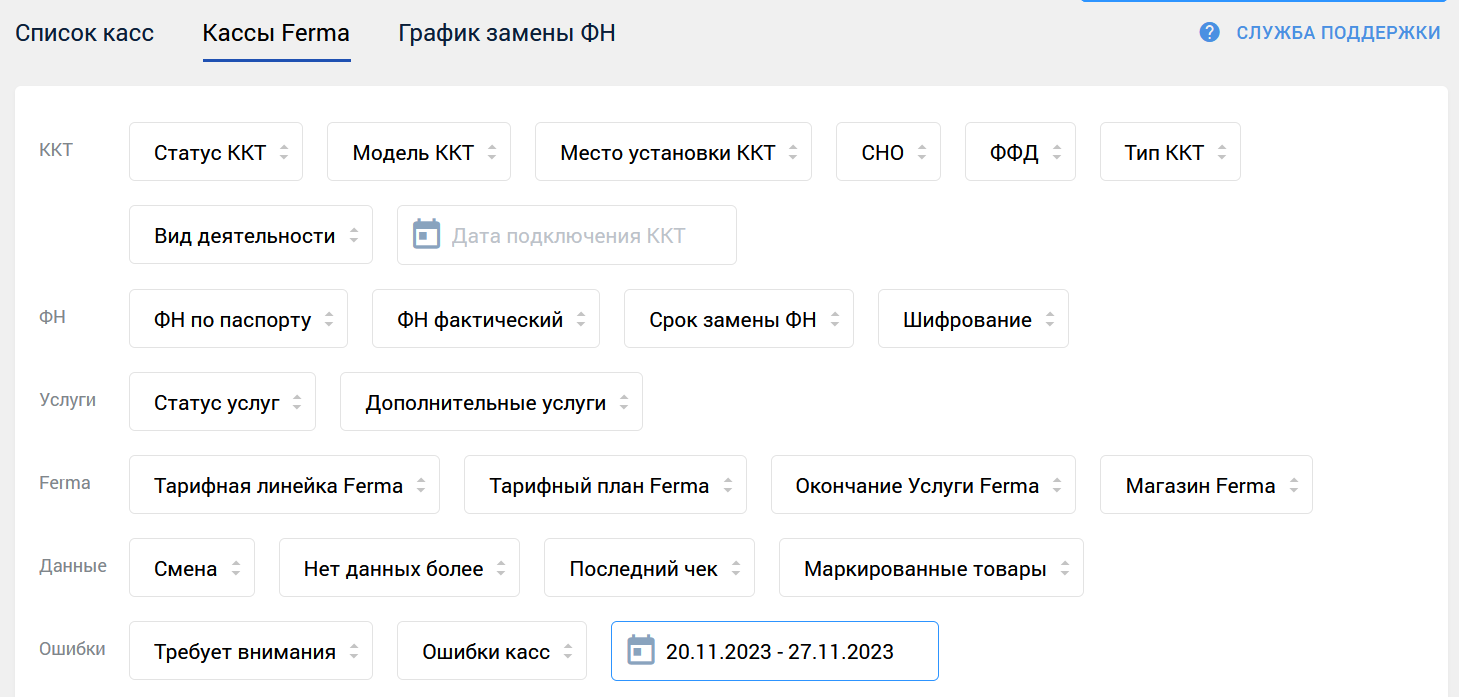Open the Тип ККТ dropdown
The image size is (1459, 697).
pos(1170,152)
